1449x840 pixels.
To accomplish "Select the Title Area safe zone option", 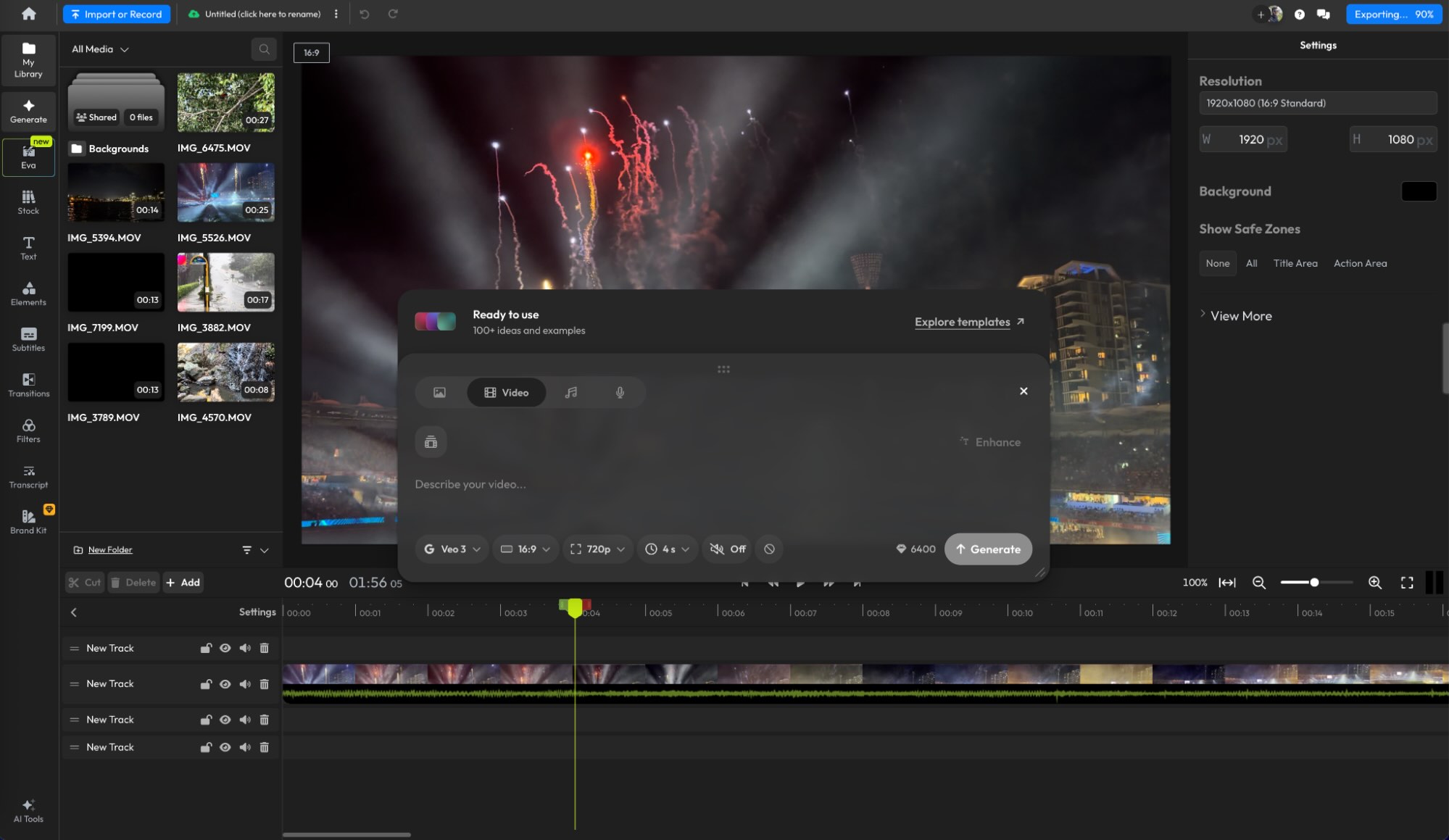I will pyautogui.click(x=1295, y=263).
